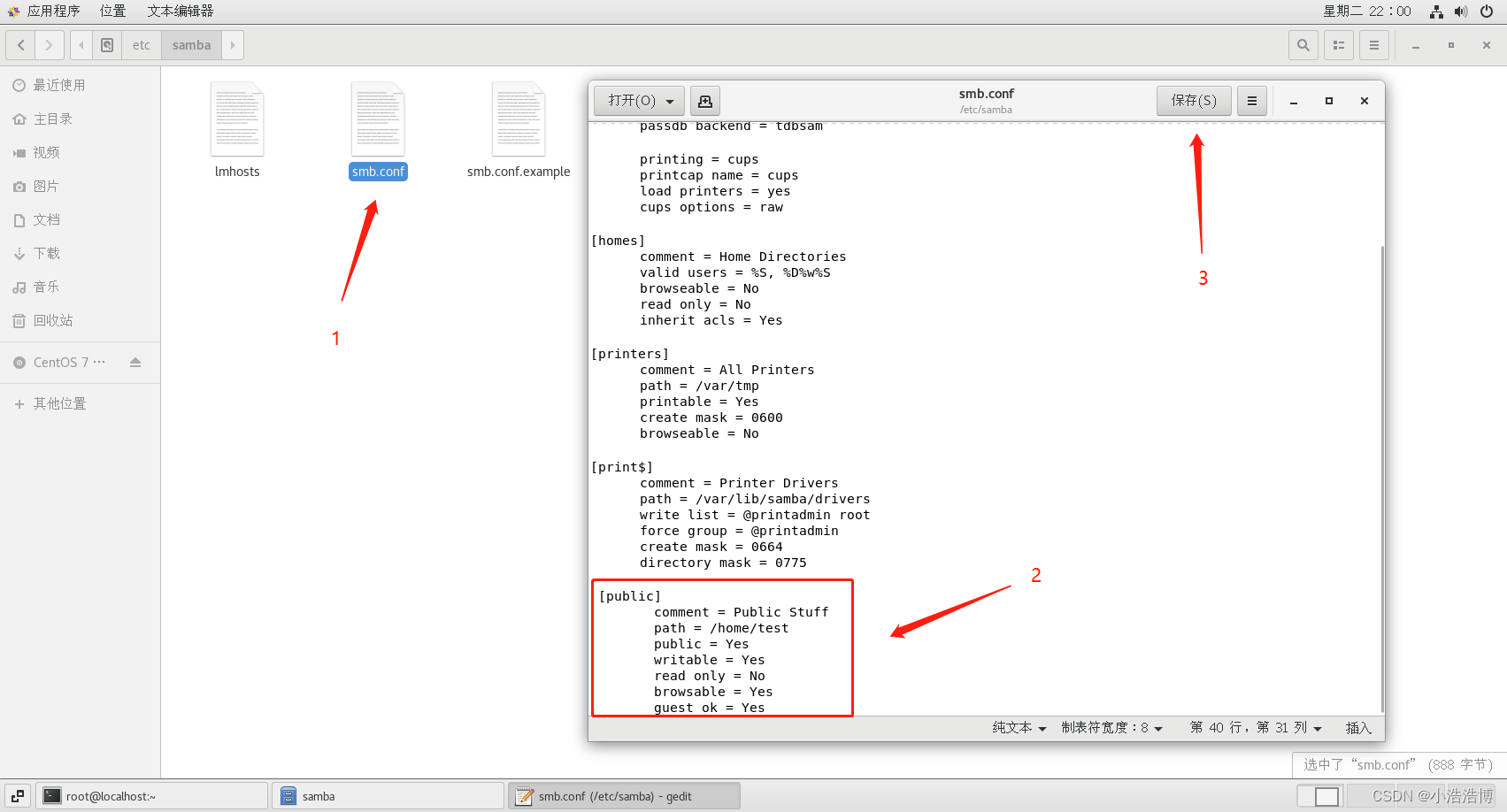This screenshot has height=812, width=1507.
Task: Toggle insert mode in status bar
Action: point(1358,728)
